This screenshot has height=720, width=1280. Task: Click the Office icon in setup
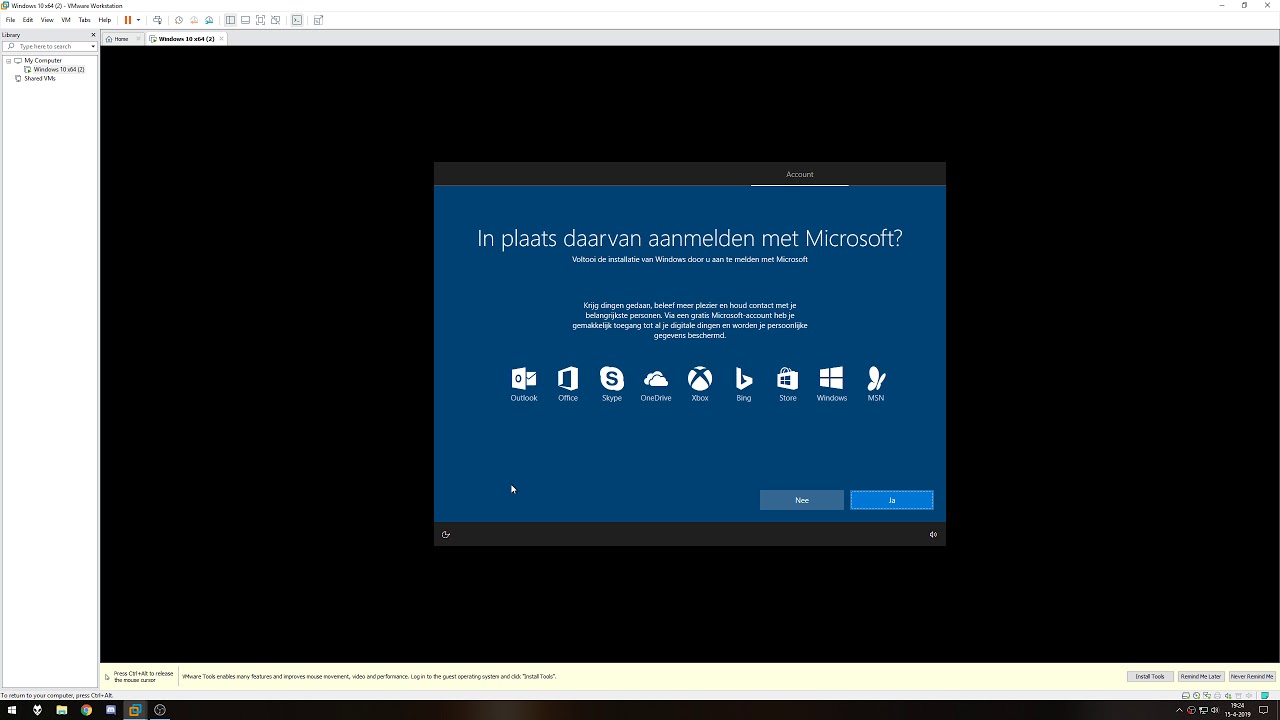click(568, 379)
